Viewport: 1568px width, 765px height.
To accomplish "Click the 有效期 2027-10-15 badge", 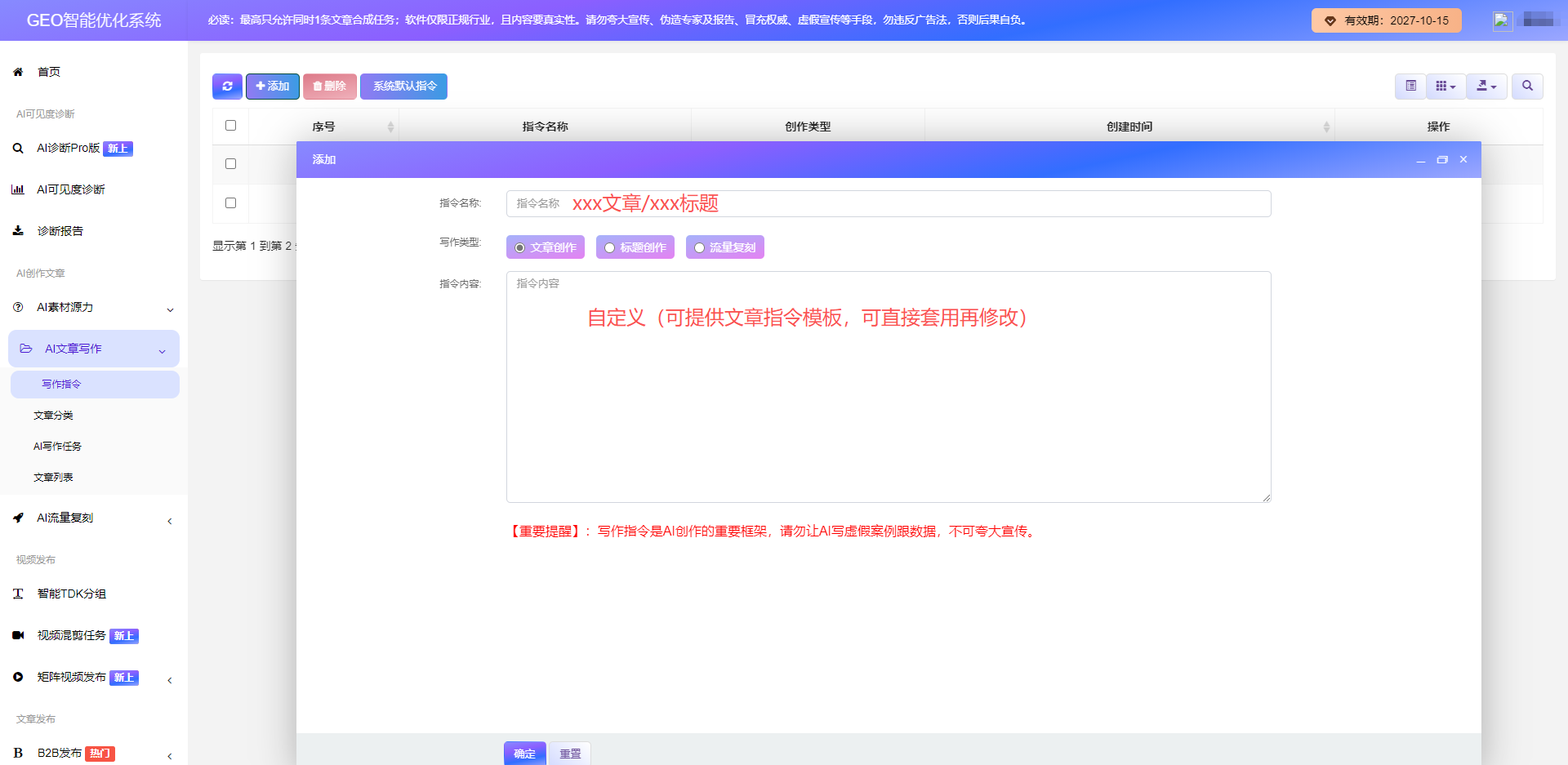I will point(1387,20).
